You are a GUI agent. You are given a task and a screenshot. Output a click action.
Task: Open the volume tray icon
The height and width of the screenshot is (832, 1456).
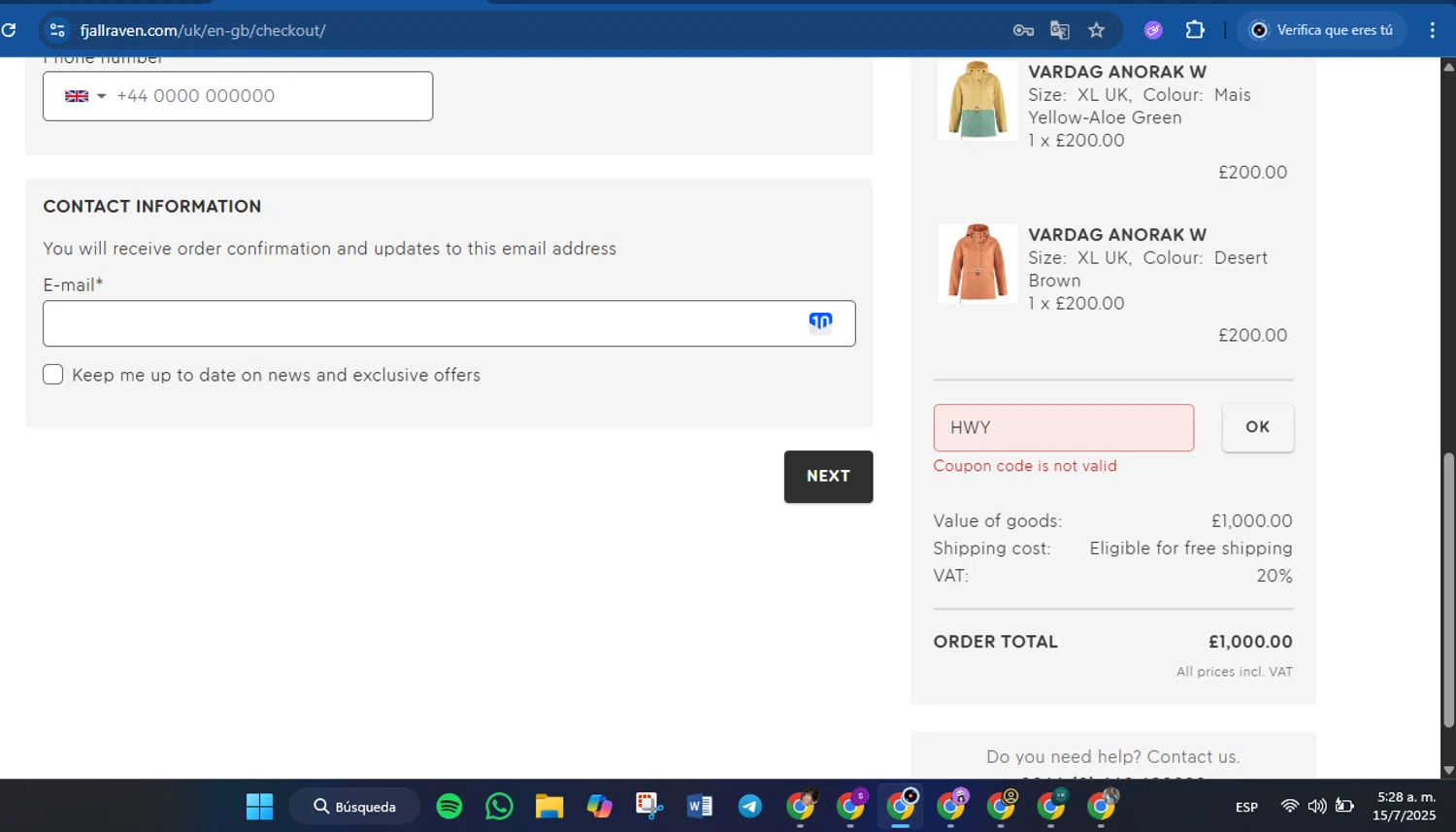pyautogui.click(x=1317, y=806)
